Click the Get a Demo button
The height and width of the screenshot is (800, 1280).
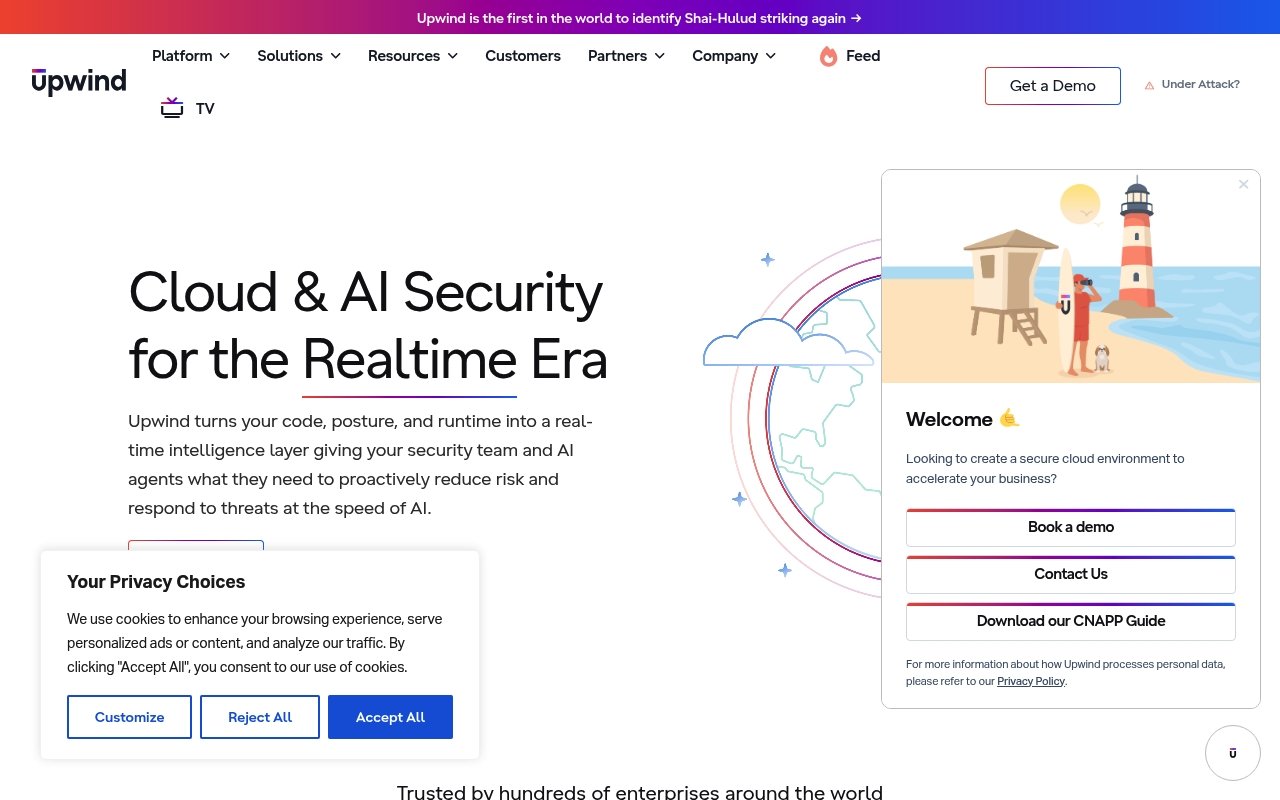1053,86
